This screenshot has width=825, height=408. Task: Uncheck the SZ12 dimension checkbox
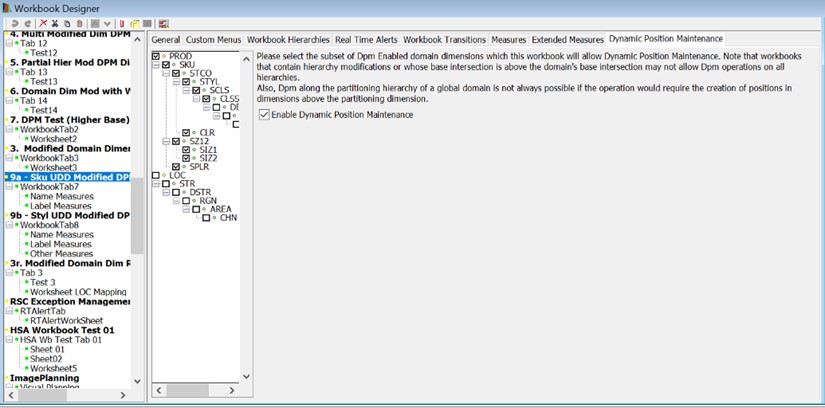176,141
